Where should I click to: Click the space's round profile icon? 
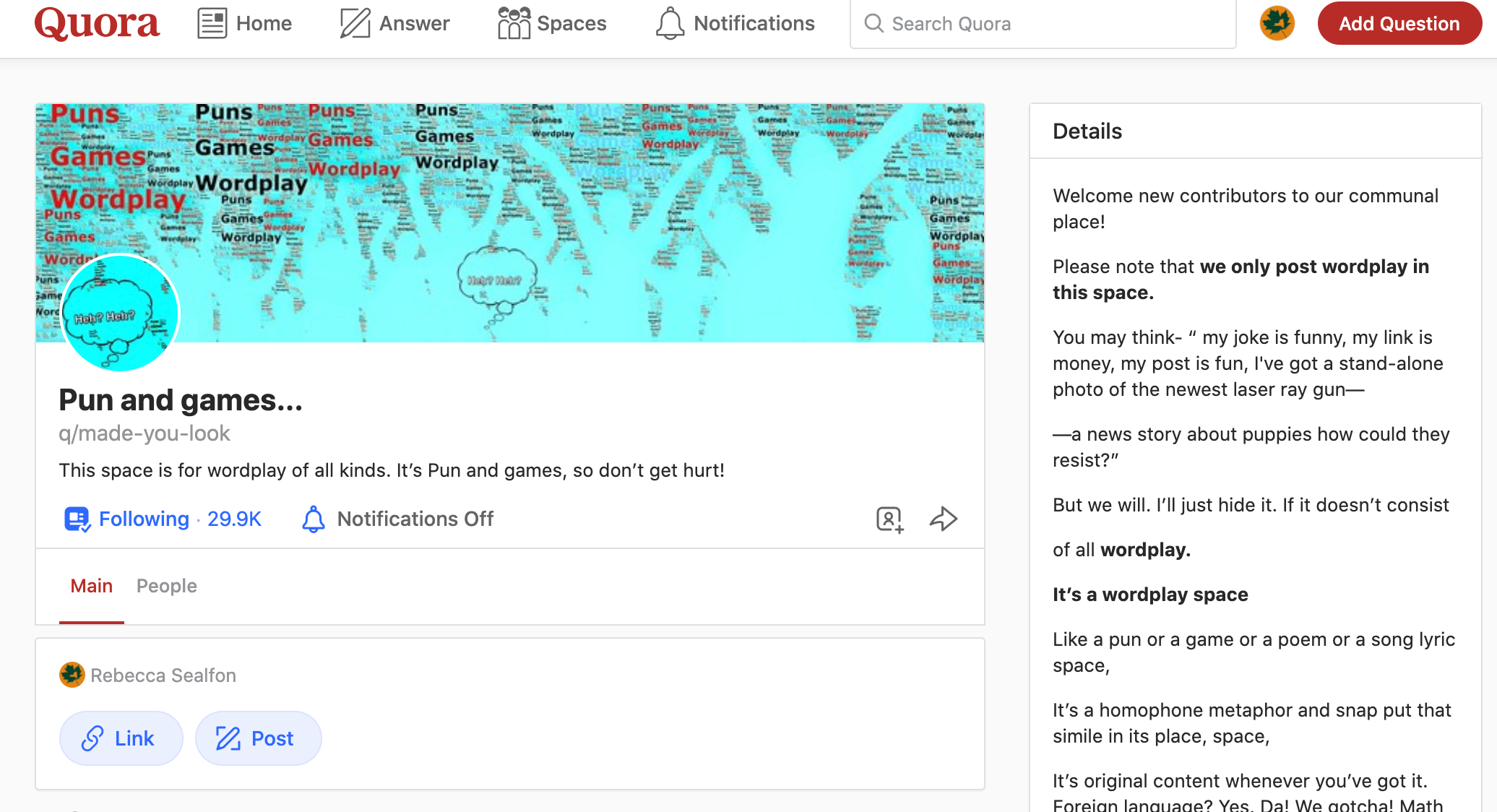tap(120, 313)
